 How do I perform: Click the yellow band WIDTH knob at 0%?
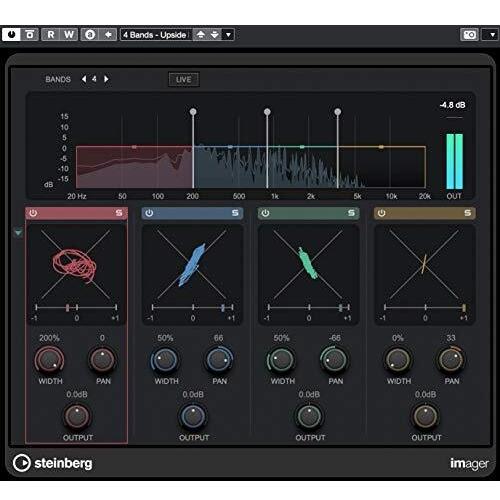coord(398,360)
